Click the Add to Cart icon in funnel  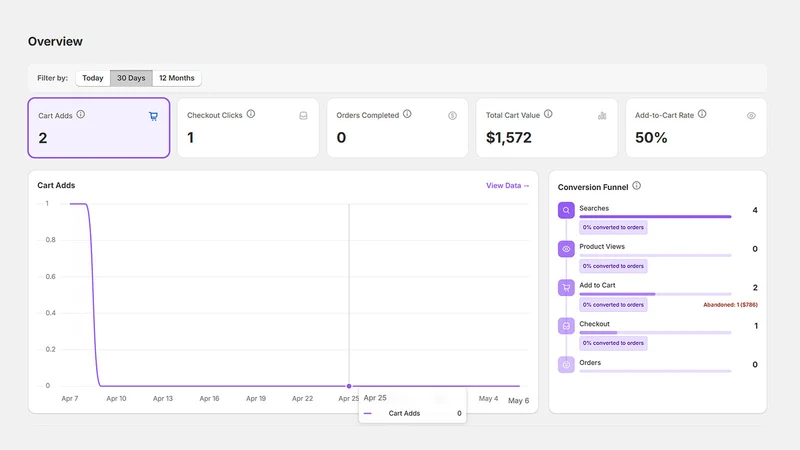coord(566,288)
